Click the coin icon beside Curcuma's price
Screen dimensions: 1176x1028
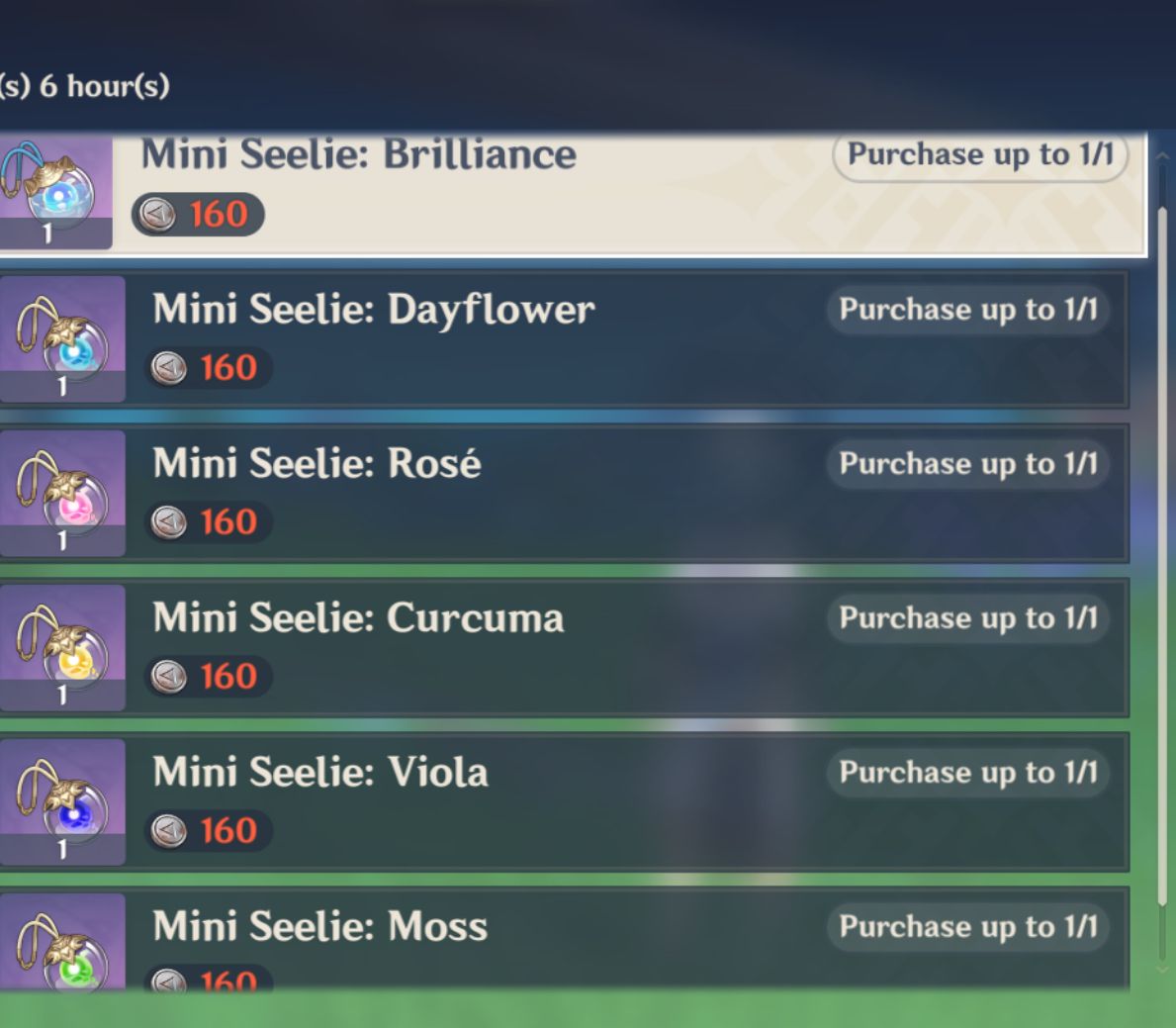(x=168, y=677)
